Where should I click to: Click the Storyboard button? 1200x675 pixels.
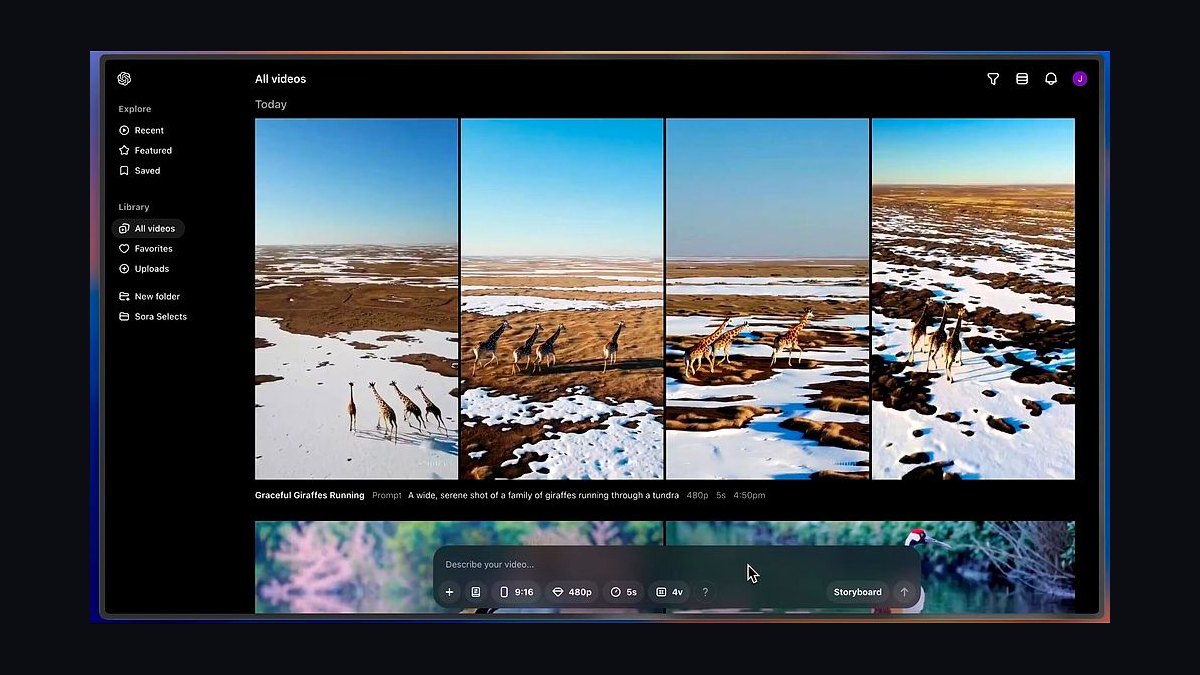858,592
